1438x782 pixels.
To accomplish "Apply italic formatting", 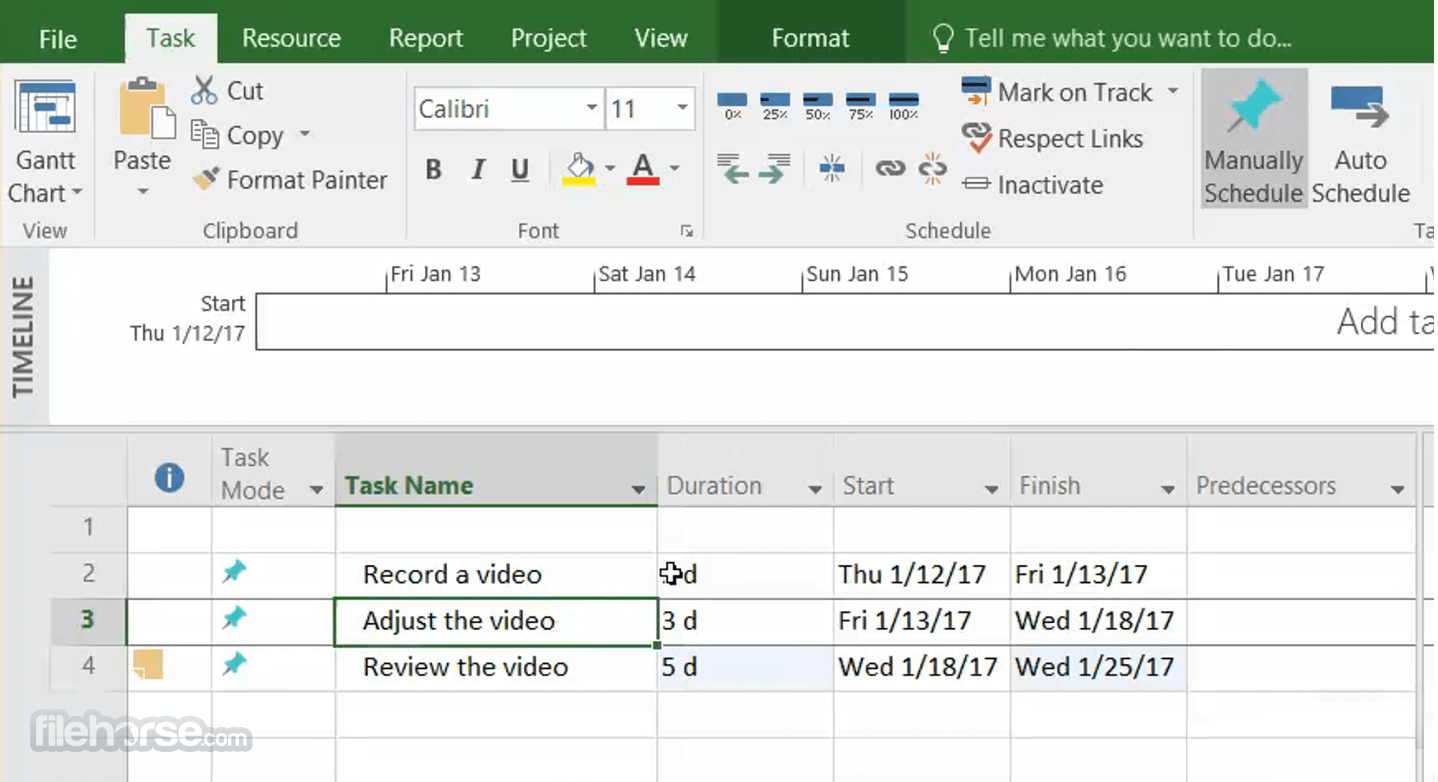I will (478, 170).
